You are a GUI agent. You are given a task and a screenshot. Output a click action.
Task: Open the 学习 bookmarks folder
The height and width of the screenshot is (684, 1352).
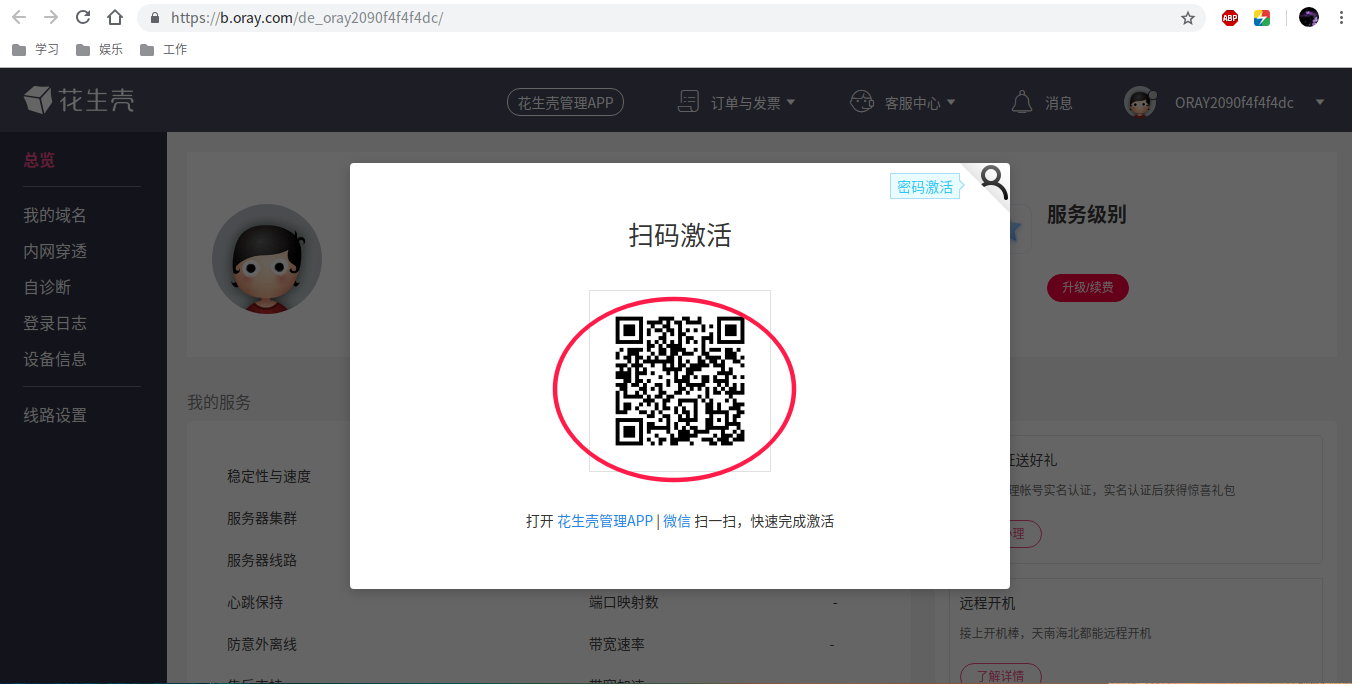point(36,49)
